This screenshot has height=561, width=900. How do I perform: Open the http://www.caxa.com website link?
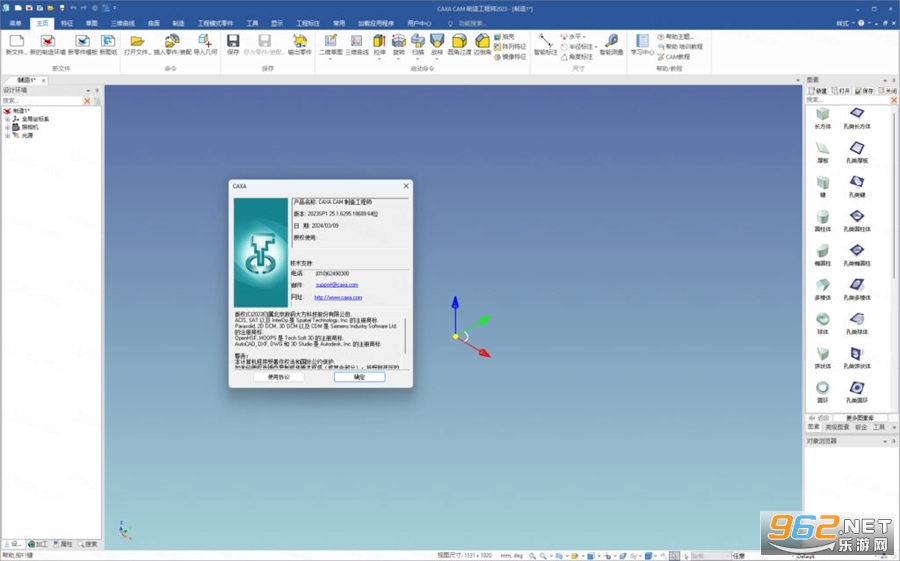tap(338, 297)
